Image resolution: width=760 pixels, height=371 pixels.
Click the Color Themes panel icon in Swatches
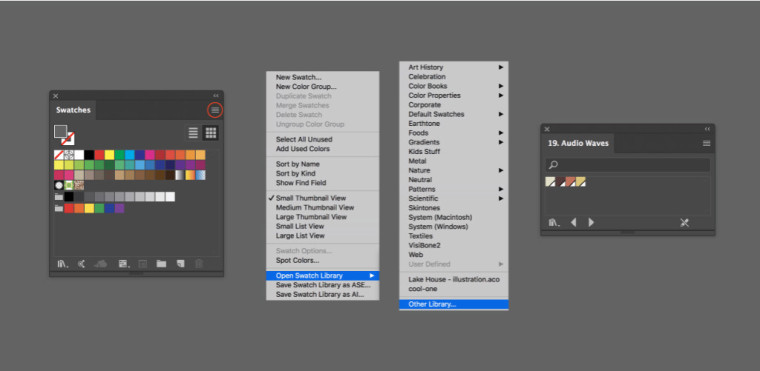click(x=81, y=264)
